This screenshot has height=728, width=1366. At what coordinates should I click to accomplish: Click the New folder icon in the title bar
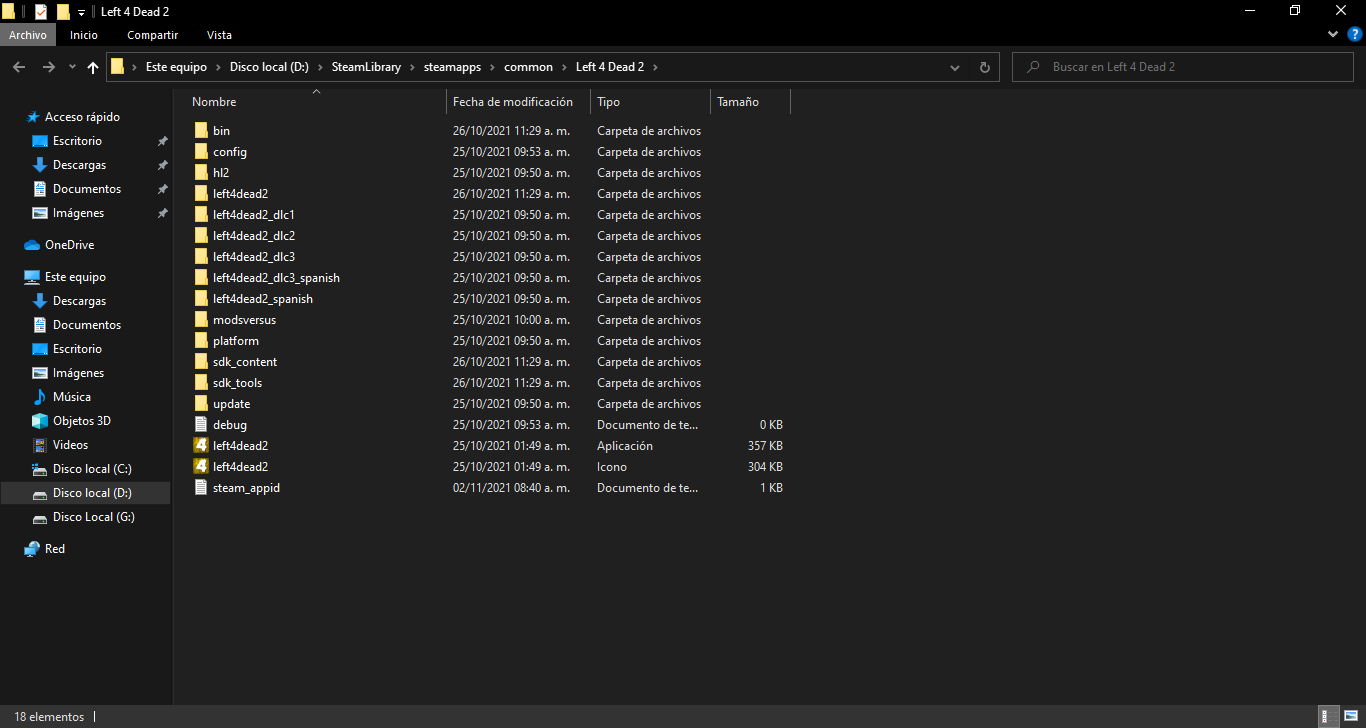pyautogui.click(x=63, y=11)
